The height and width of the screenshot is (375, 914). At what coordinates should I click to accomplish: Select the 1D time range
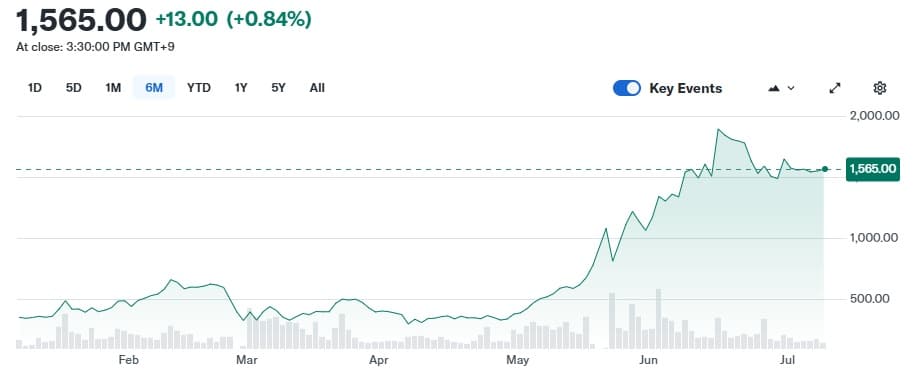pos(35,88)
